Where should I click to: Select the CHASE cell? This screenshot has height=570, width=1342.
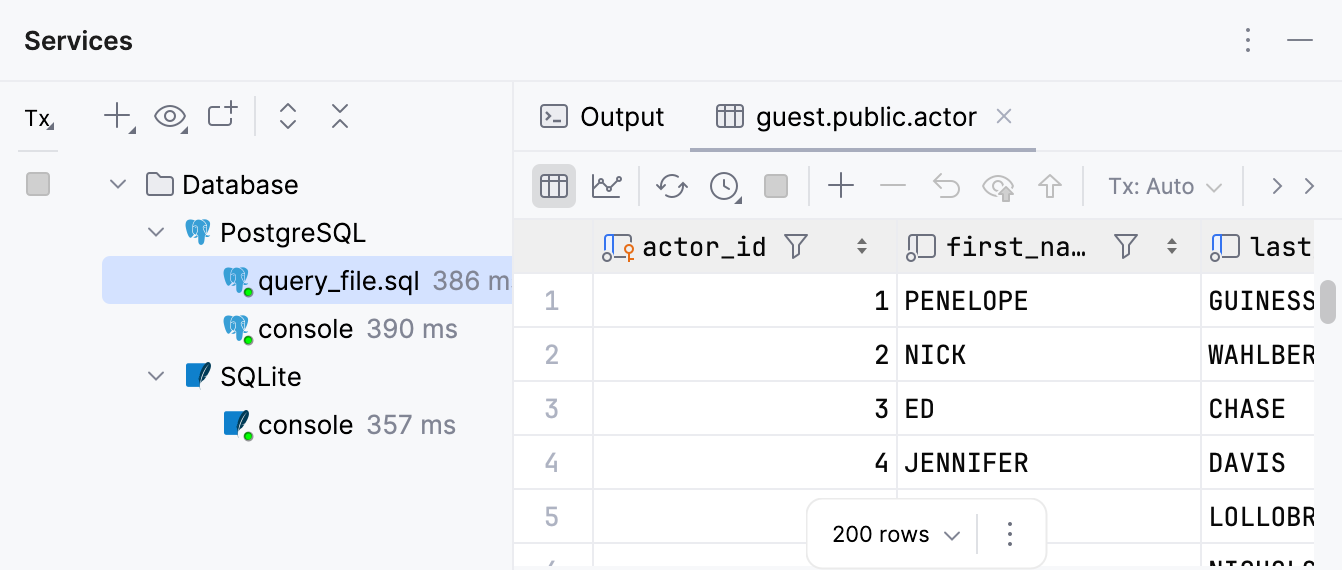[1260, 408]
